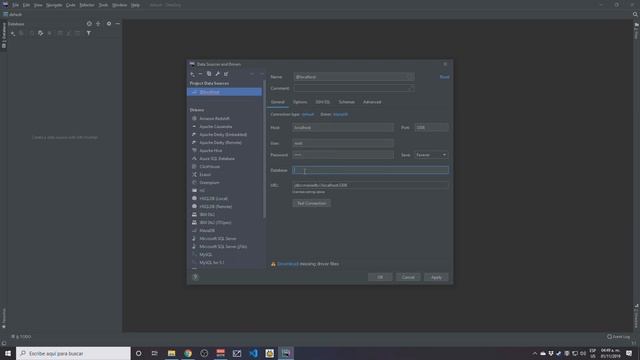
Task: Open File Explorer from the taskbar
Action: [171, 353]
